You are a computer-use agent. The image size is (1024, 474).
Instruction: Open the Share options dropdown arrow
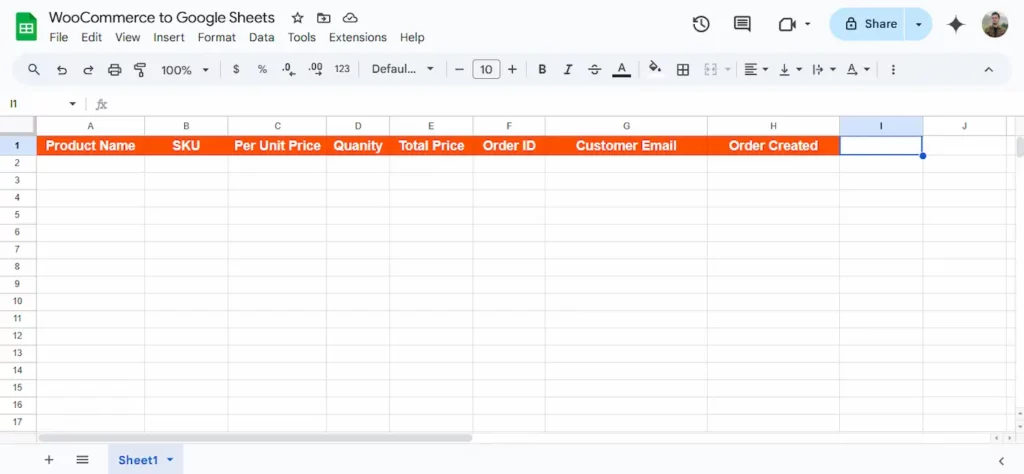(x=918, y=24)
